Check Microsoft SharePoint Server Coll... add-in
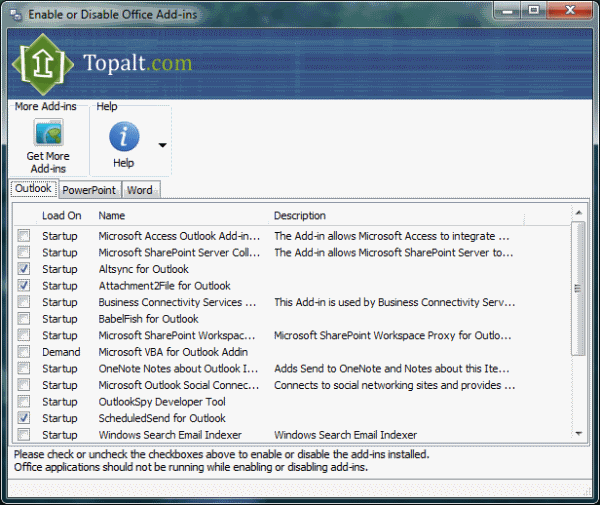 [24, 252]
